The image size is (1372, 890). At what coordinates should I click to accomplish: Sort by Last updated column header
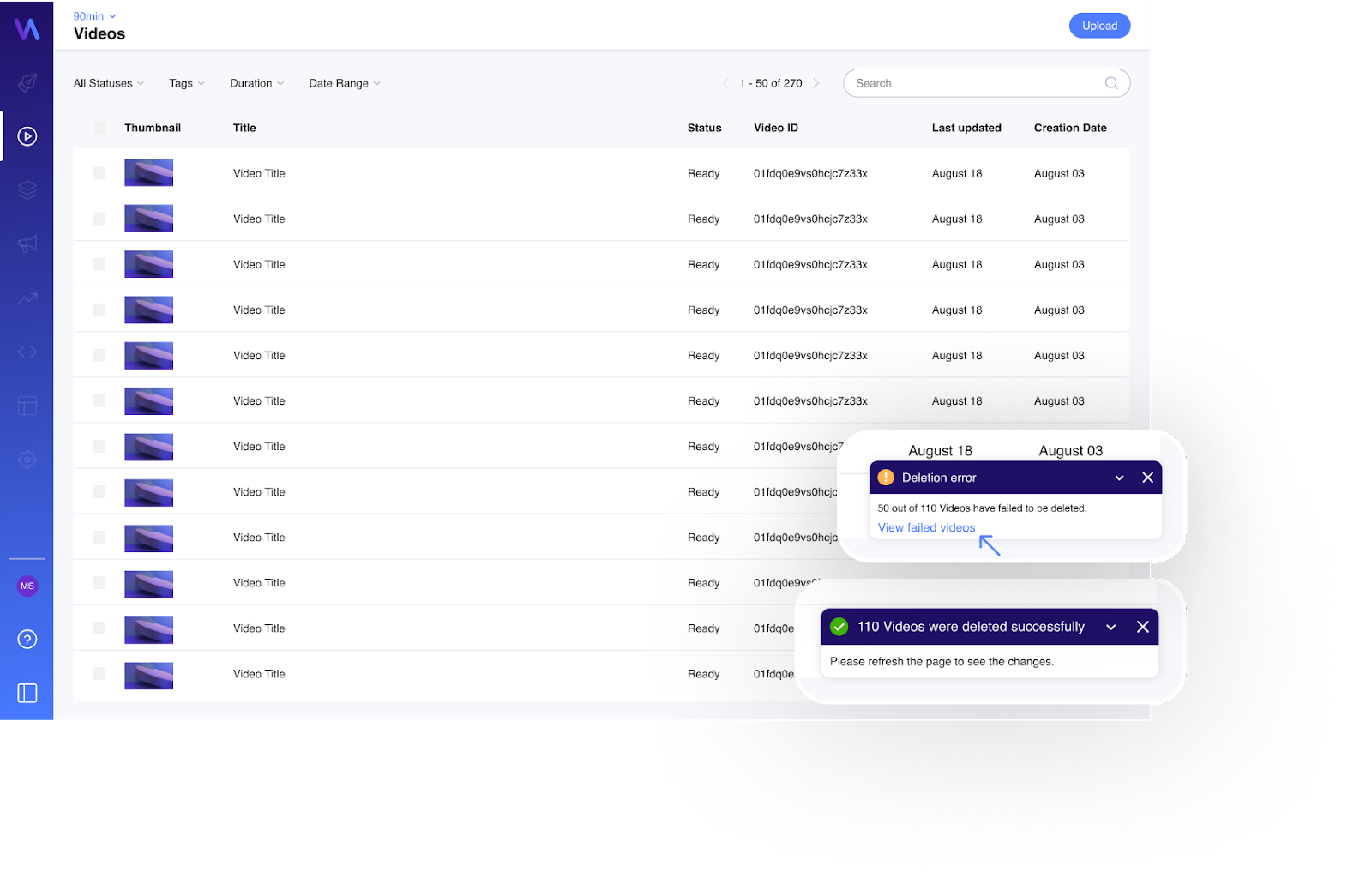[966, 128]
